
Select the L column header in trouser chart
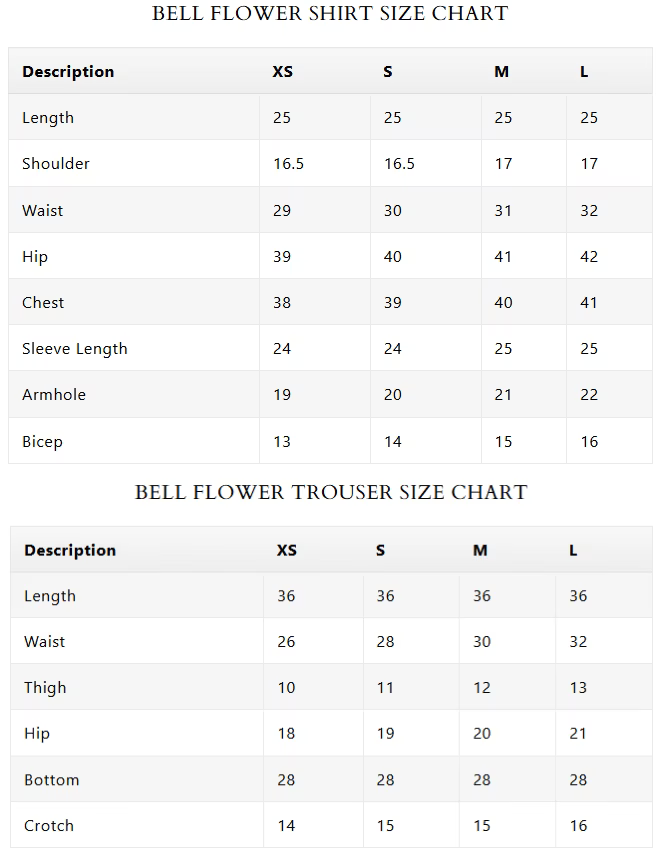tap(573, 550)
